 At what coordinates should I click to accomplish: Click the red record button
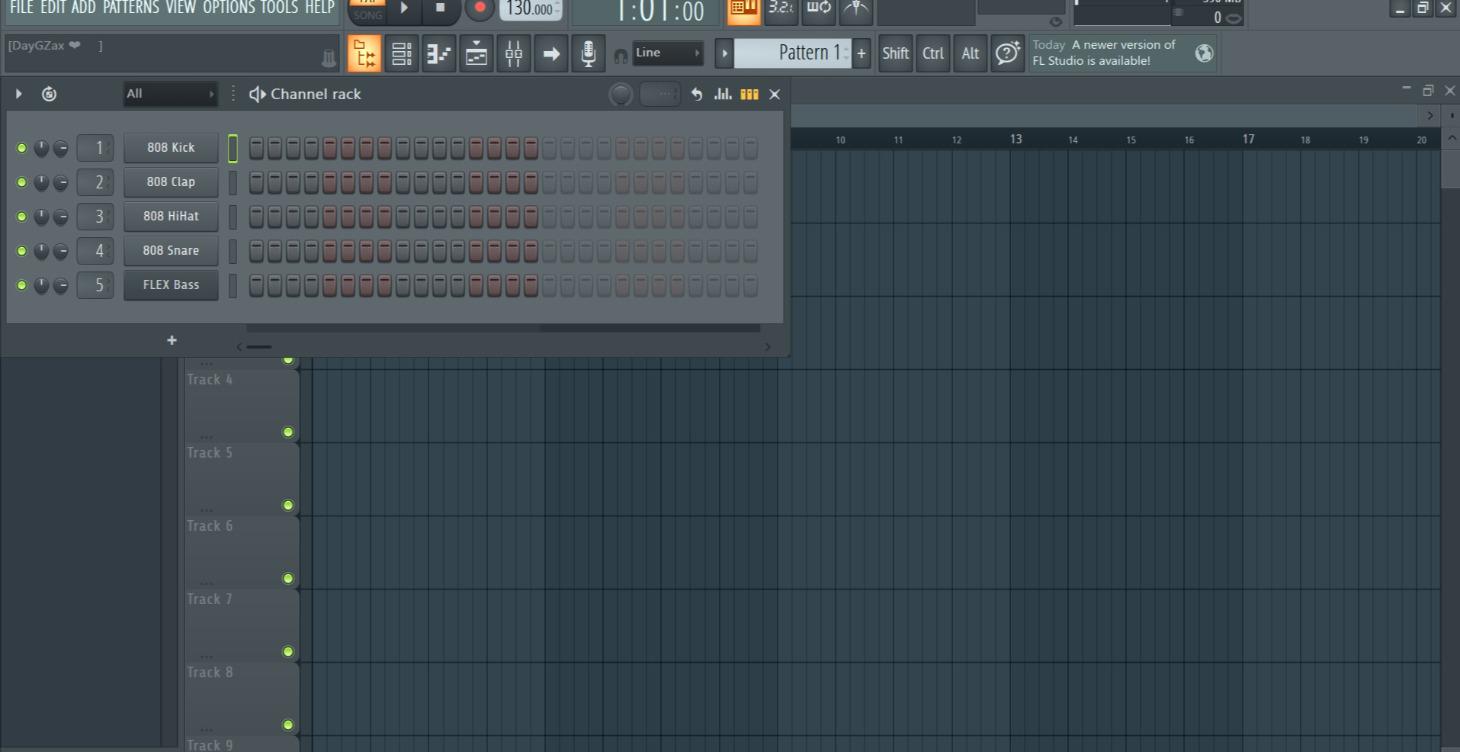tap(480, 8)
